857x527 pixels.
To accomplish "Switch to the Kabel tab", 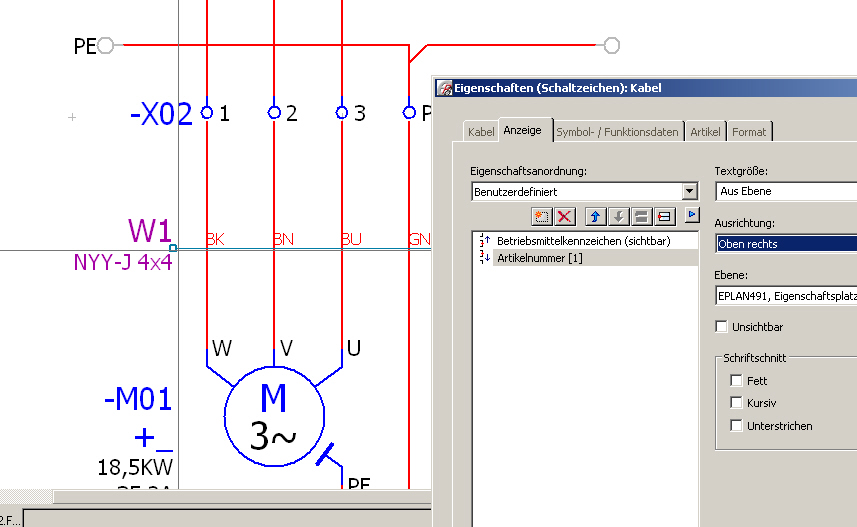I will (x=481, y=132).
